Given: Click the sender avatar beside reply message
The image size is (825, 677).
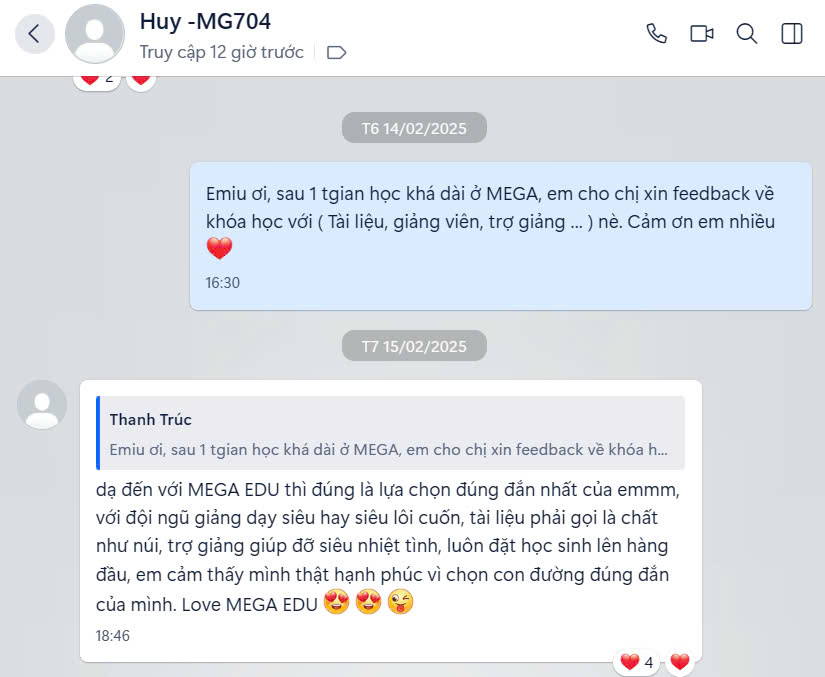Looking at the screenshot, I should point(42,405).
